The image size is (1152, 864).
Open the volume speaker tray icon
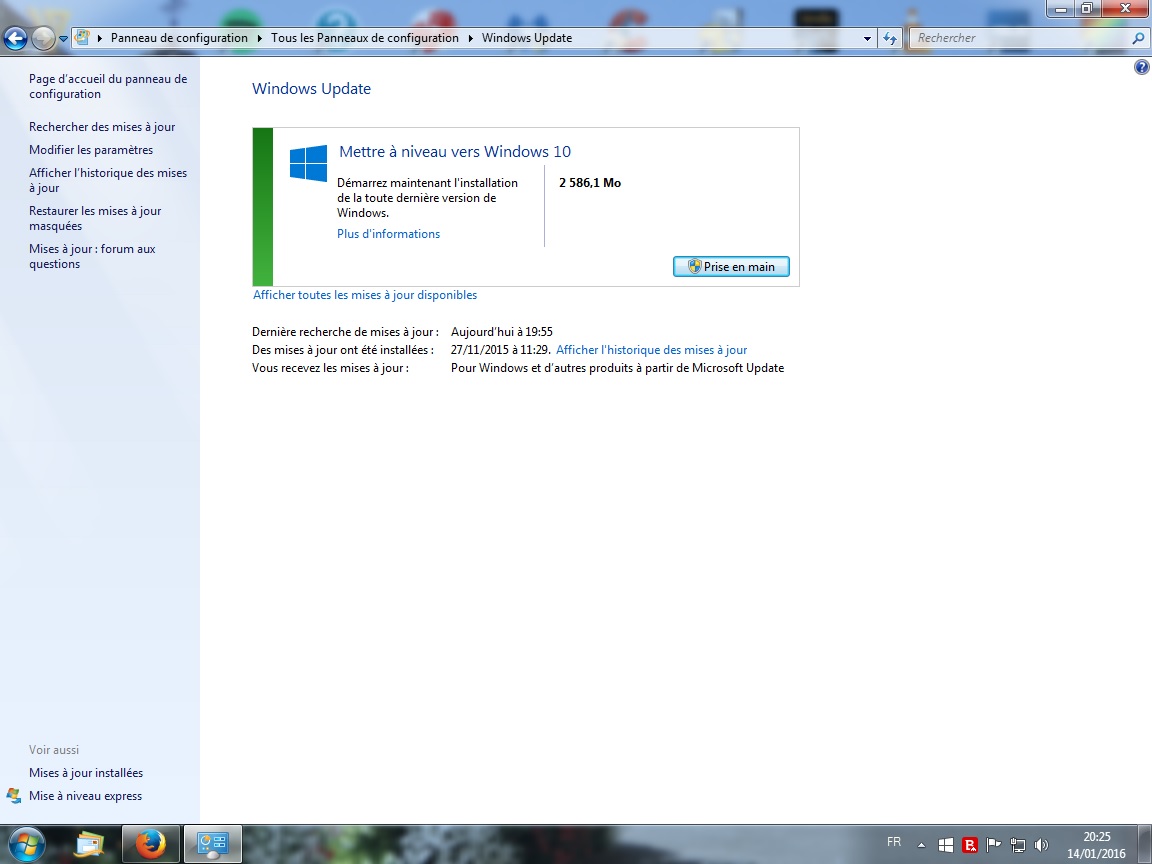pos(1041,845)
